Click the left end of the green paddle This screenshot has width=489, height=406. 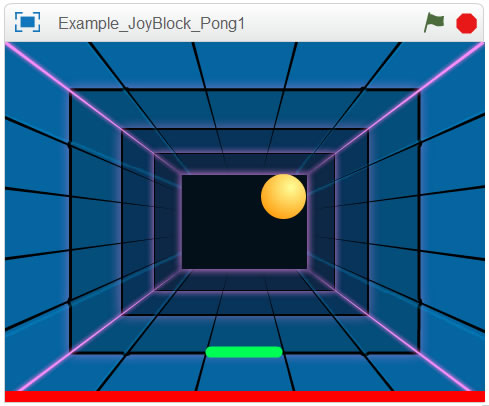[209, 352]
